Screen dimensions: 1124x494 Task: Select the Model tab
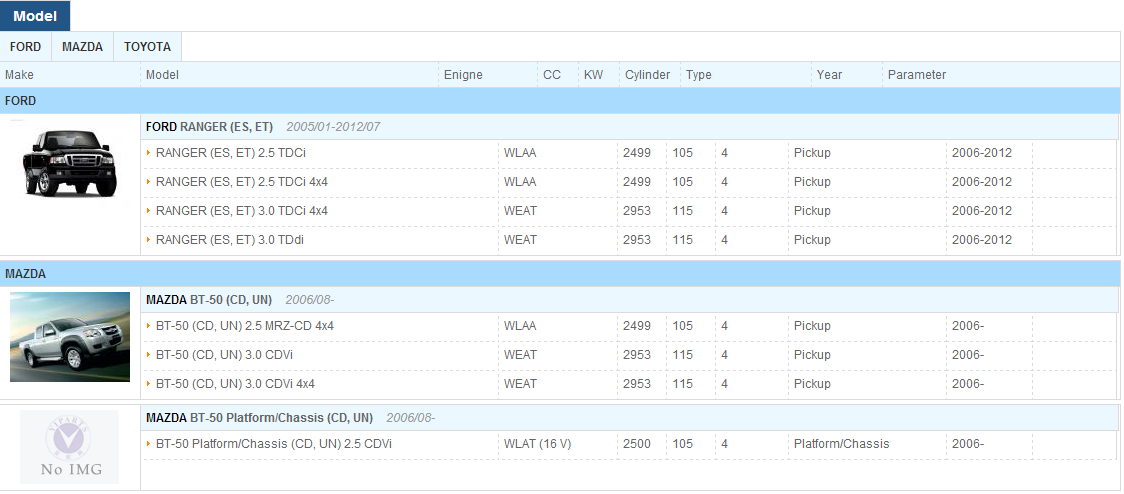point(35,16)
